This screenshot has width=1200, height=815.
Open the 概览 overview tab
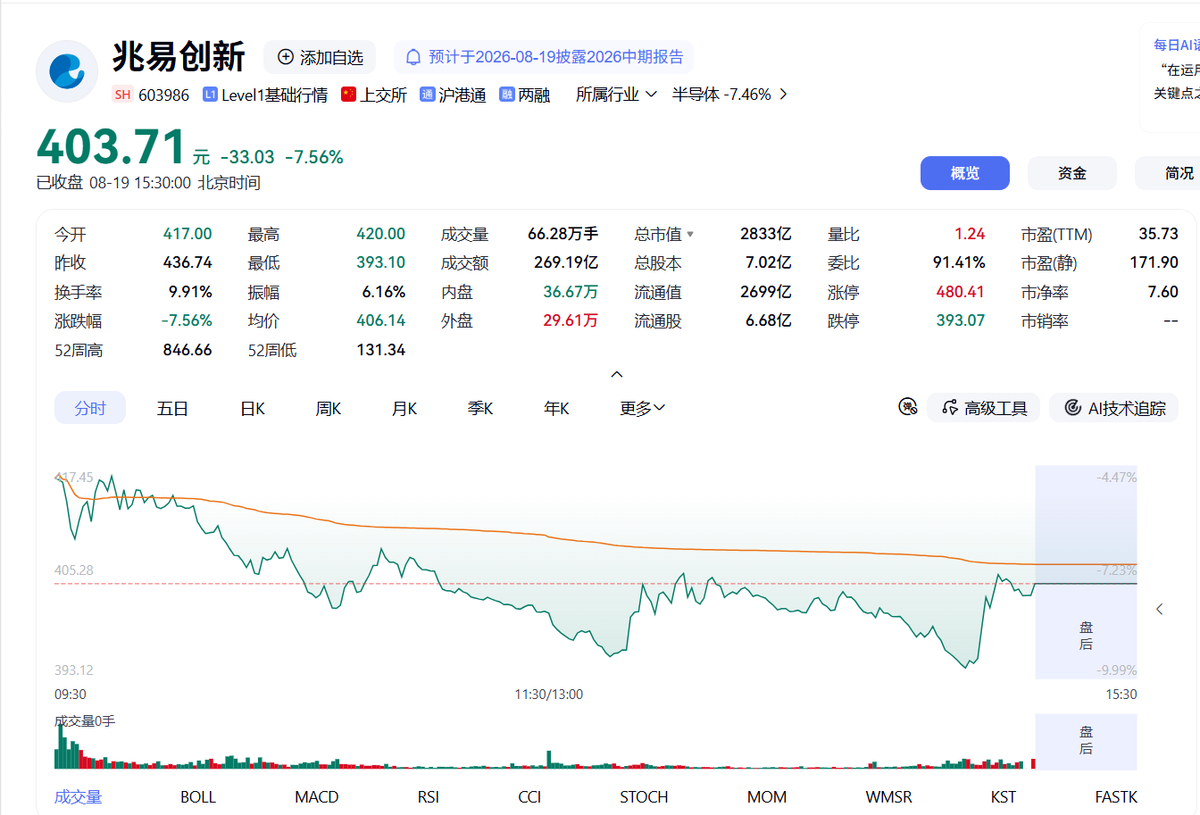pos(965,173)
